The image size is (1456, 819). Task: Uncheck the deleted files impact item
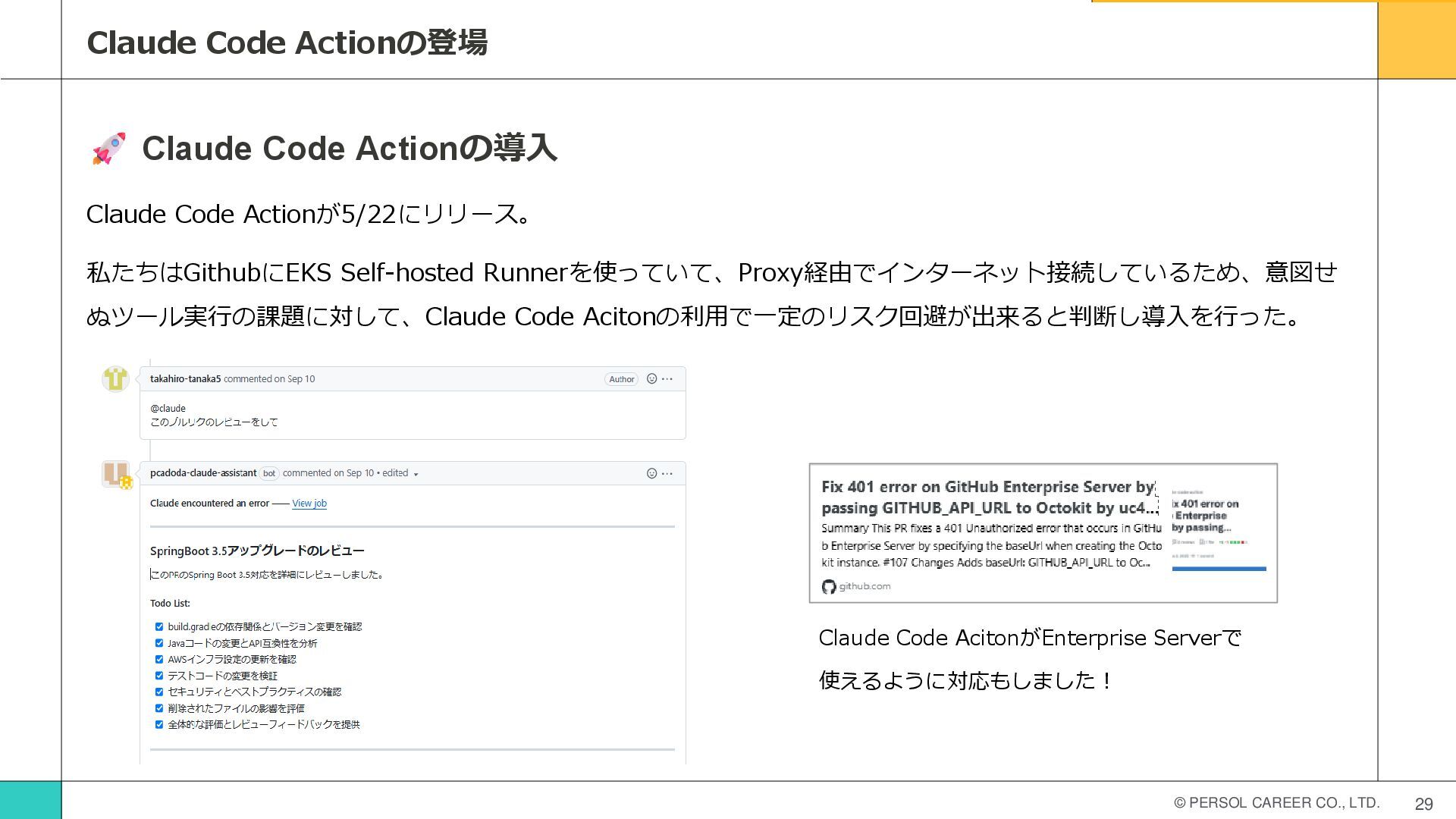159,708
